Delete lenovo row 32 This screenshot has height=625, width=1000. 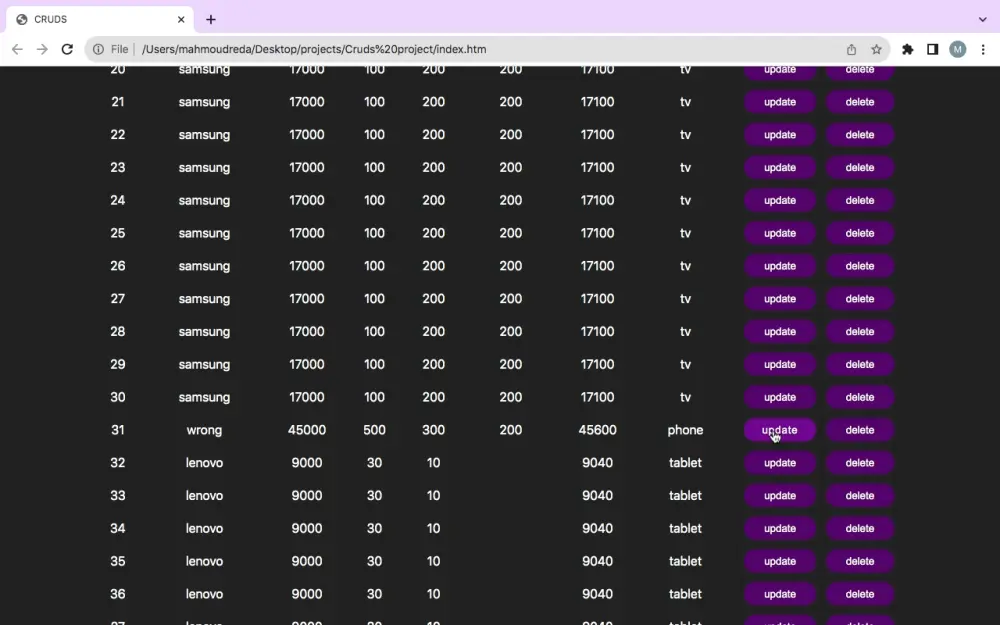(x=860, y=463)
